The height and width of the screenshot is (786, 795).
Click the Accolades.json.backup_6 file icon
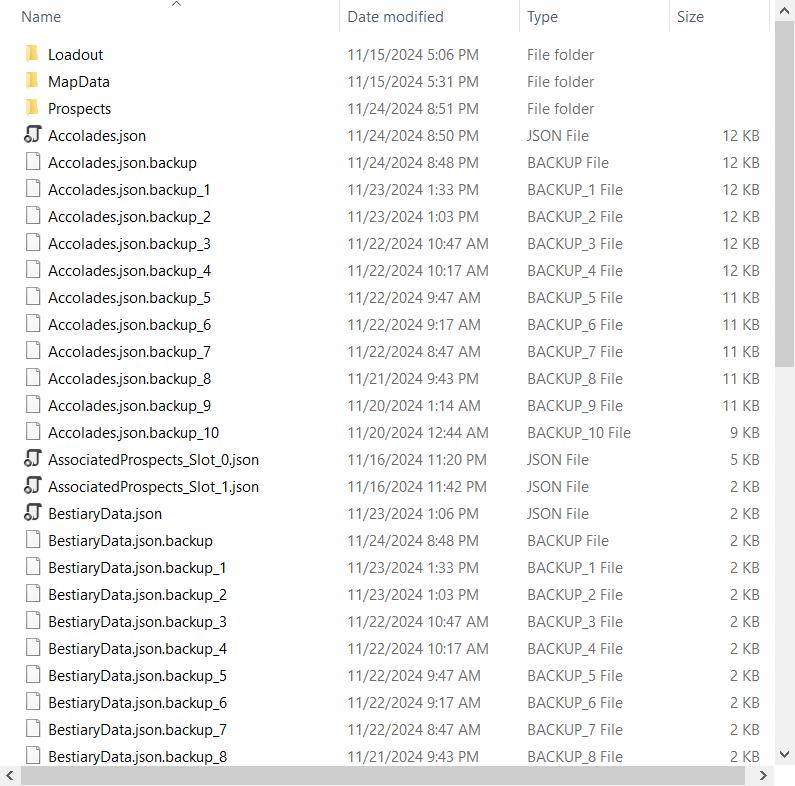click(33, 324)
